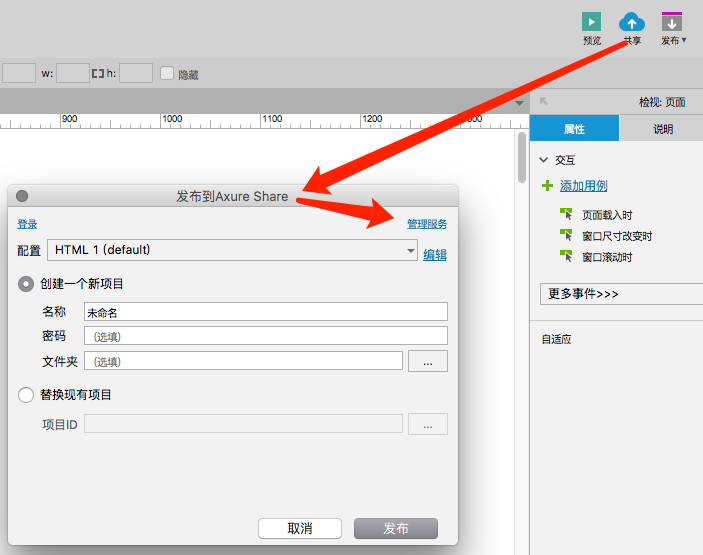The width and height of the screenshot is (703, 555).
Task: Click the lock aspect ratio icon between w and h
Action: coord(98,74)
